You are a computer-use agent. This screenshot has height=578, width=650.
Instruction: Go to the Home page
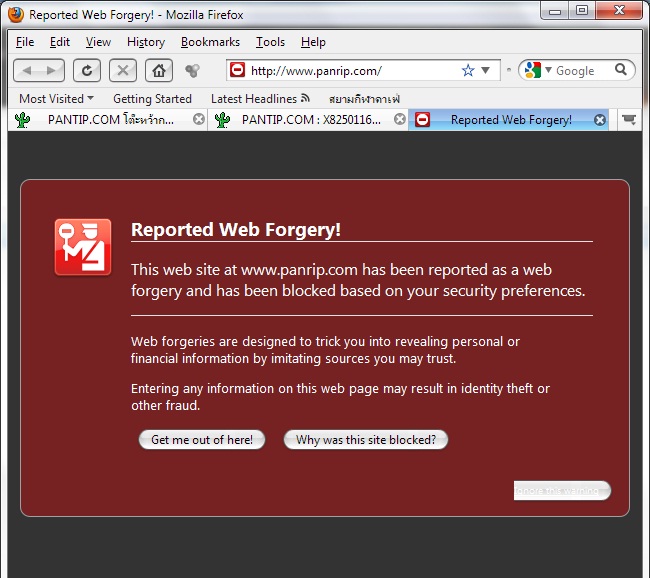(159, 70)
